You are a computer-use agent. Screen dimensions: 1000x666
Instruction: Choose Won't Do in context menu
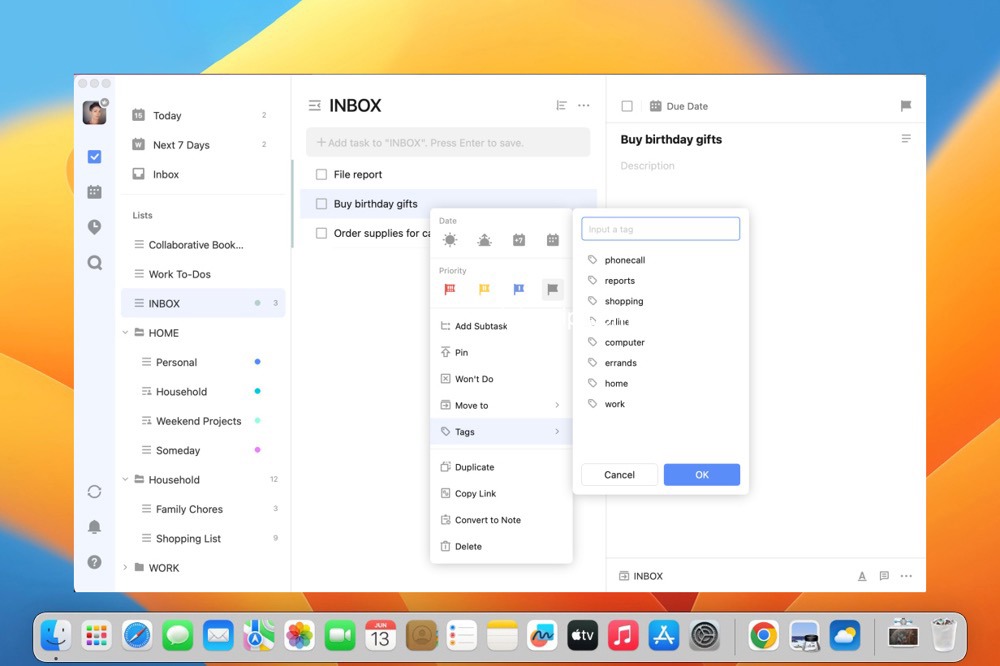click(x=501, y=379)
